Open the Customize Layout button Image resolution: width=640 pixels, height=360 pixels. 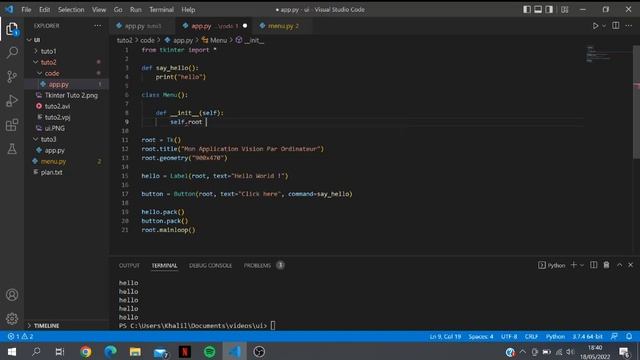[564, 9]
